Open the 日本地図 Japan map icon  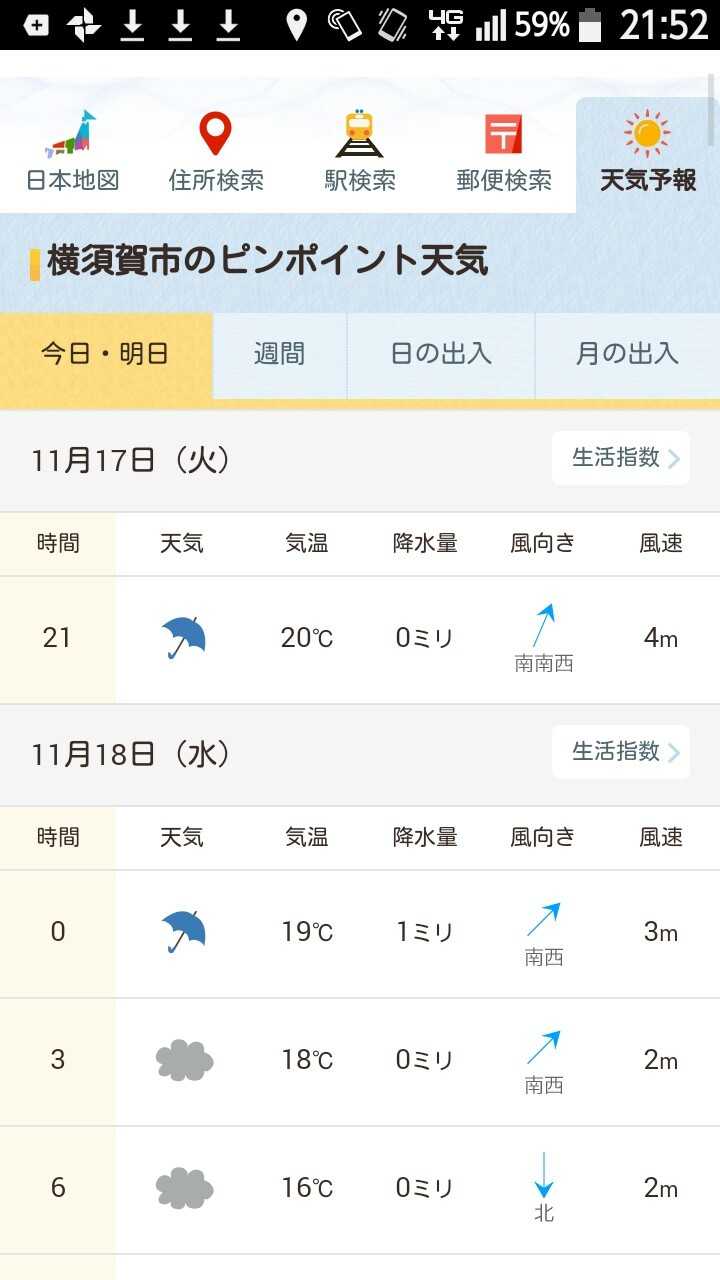[72, 134]
